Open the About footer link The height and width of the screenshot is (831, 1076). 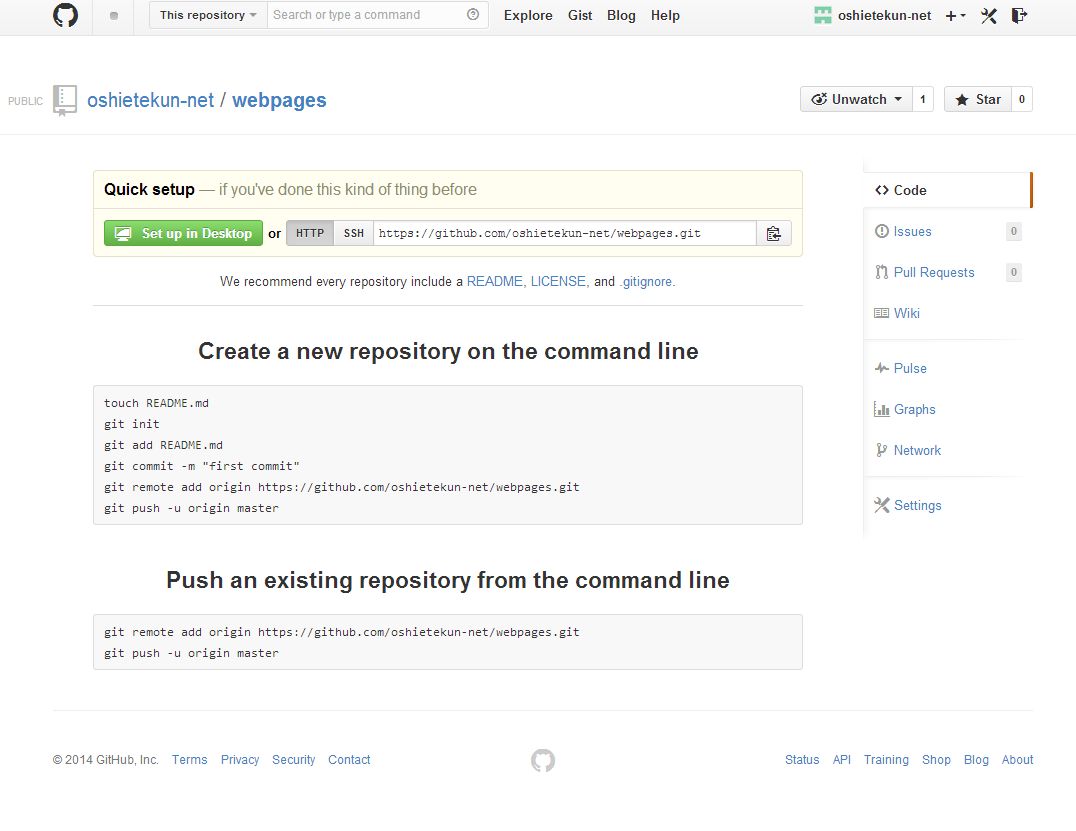tap(1017, 760)
